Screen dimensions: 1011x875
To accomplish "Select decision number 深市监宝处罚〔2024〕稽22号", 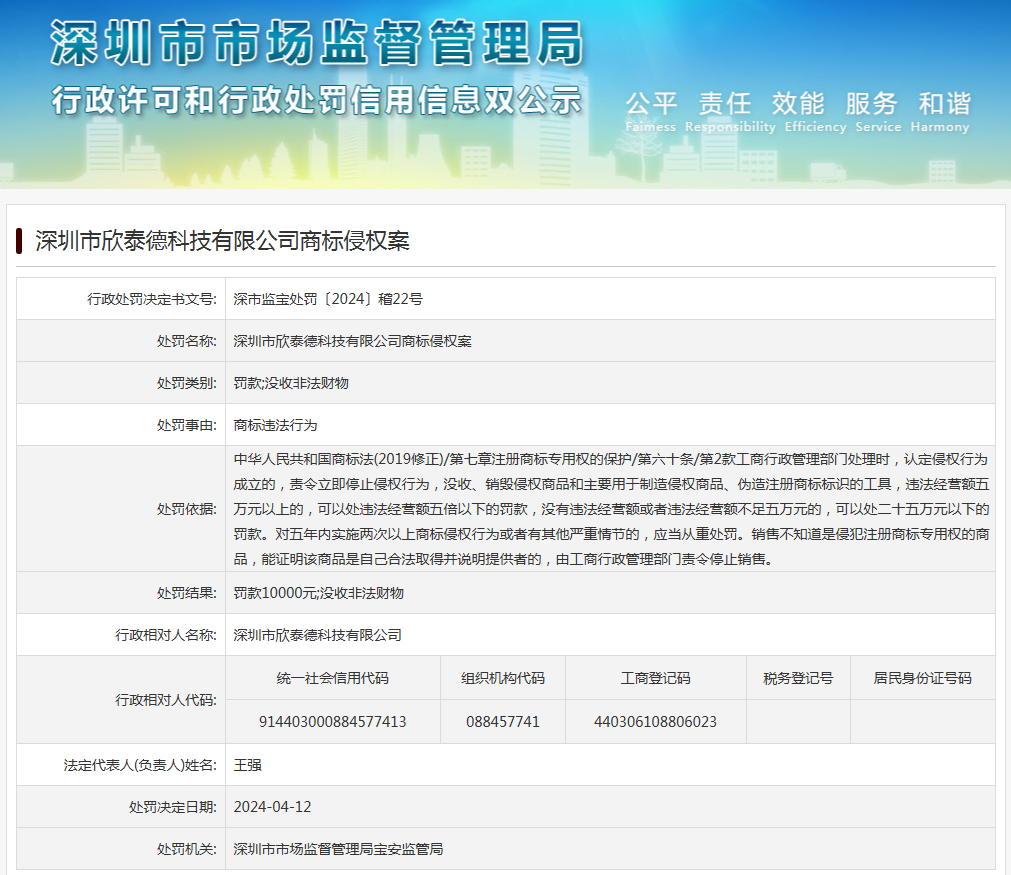I will [328, 299].
